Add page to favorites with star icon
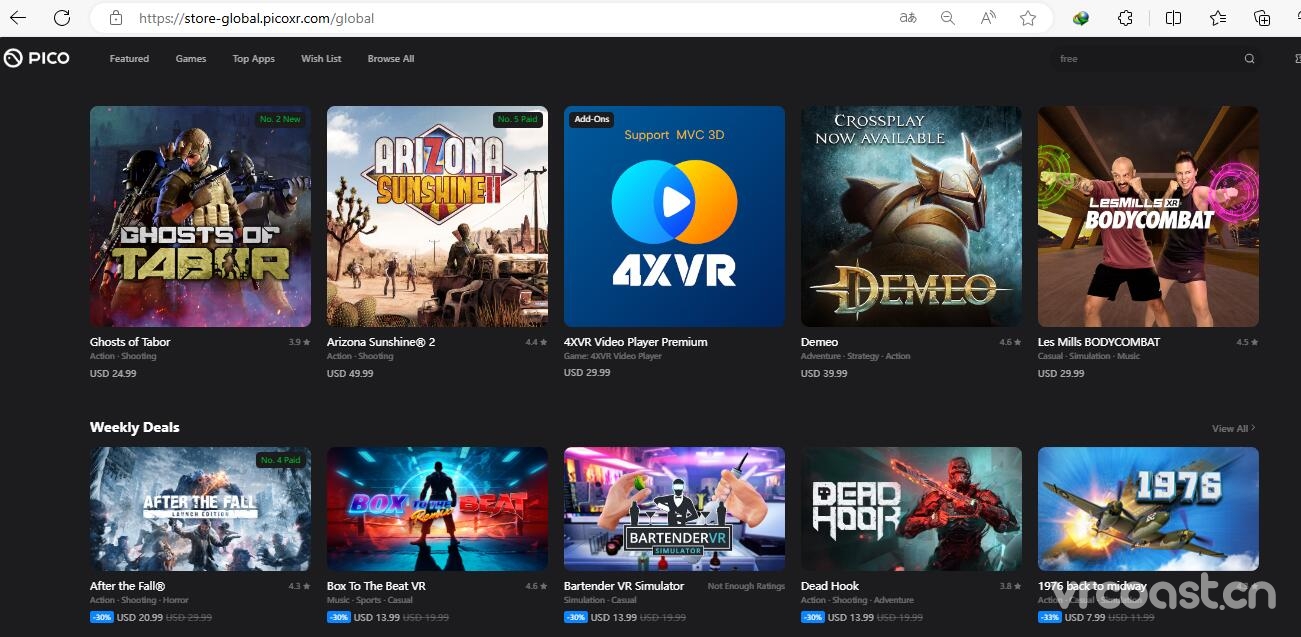 click(x=1028, y=18)
